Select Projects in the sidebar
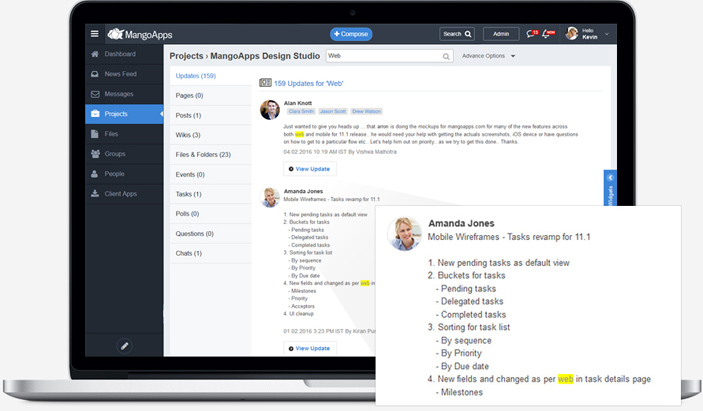 point(124,114)
